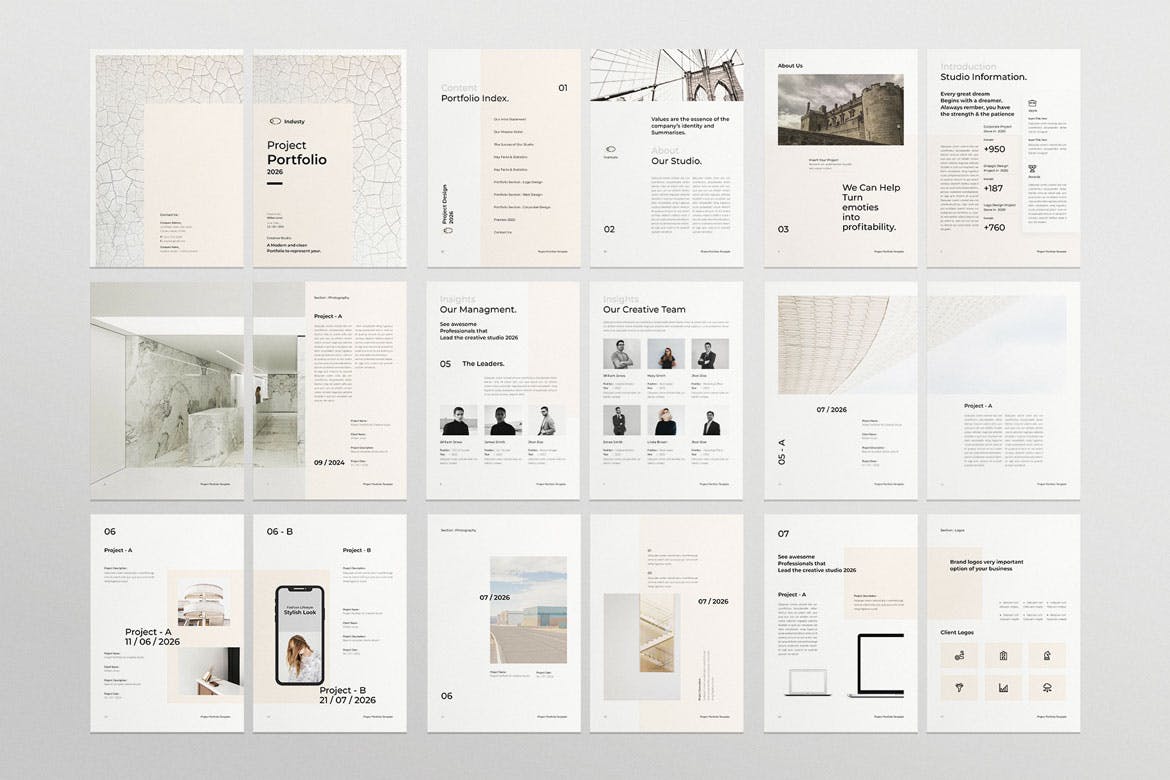Click the Industy logo icon on cover

(x=274, y=121)
